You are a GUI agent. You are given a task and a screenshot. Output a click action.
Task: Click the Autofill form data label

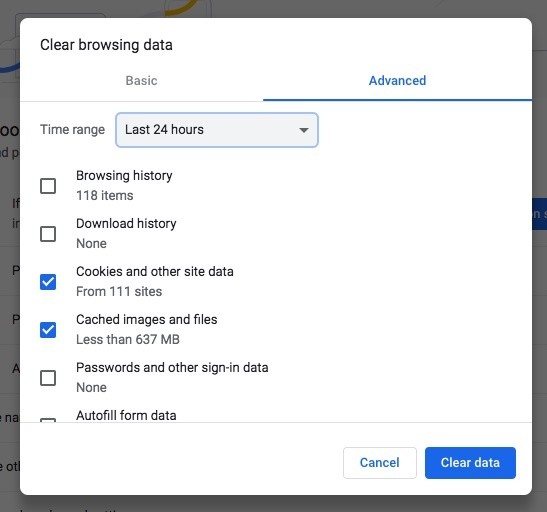click(x=126, y=415)
